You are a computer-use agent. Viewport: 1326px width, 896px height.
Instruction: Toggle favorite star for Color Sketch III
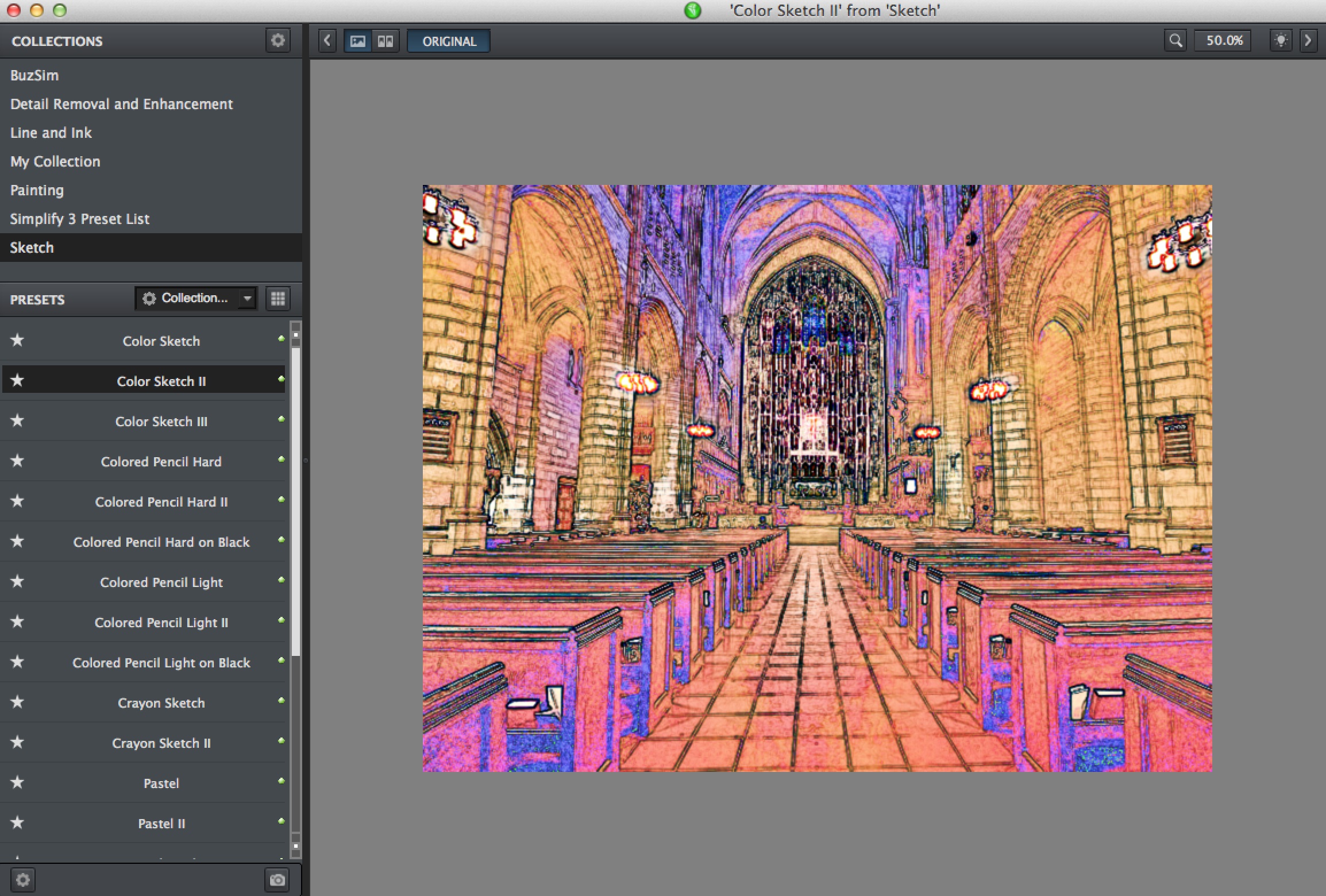17,420
